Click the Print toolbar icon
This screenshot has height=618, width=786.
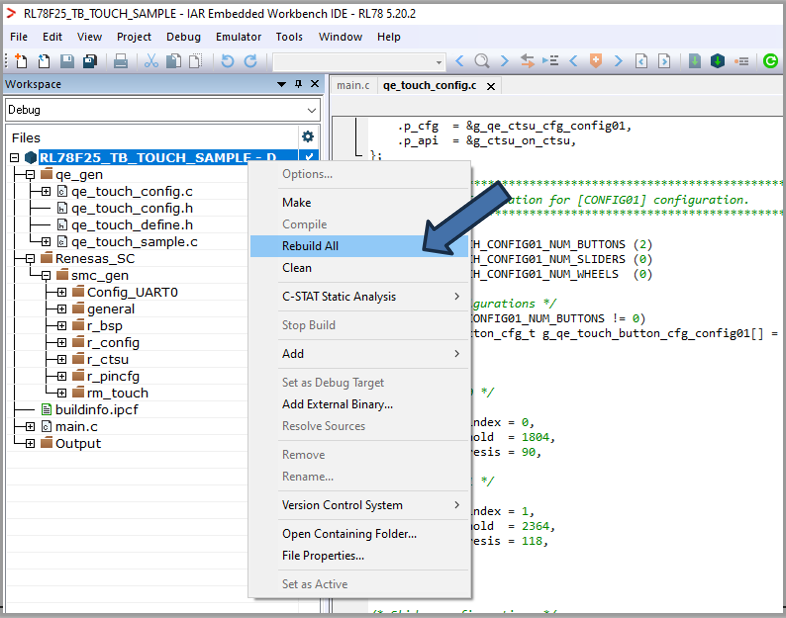[121, 61]
